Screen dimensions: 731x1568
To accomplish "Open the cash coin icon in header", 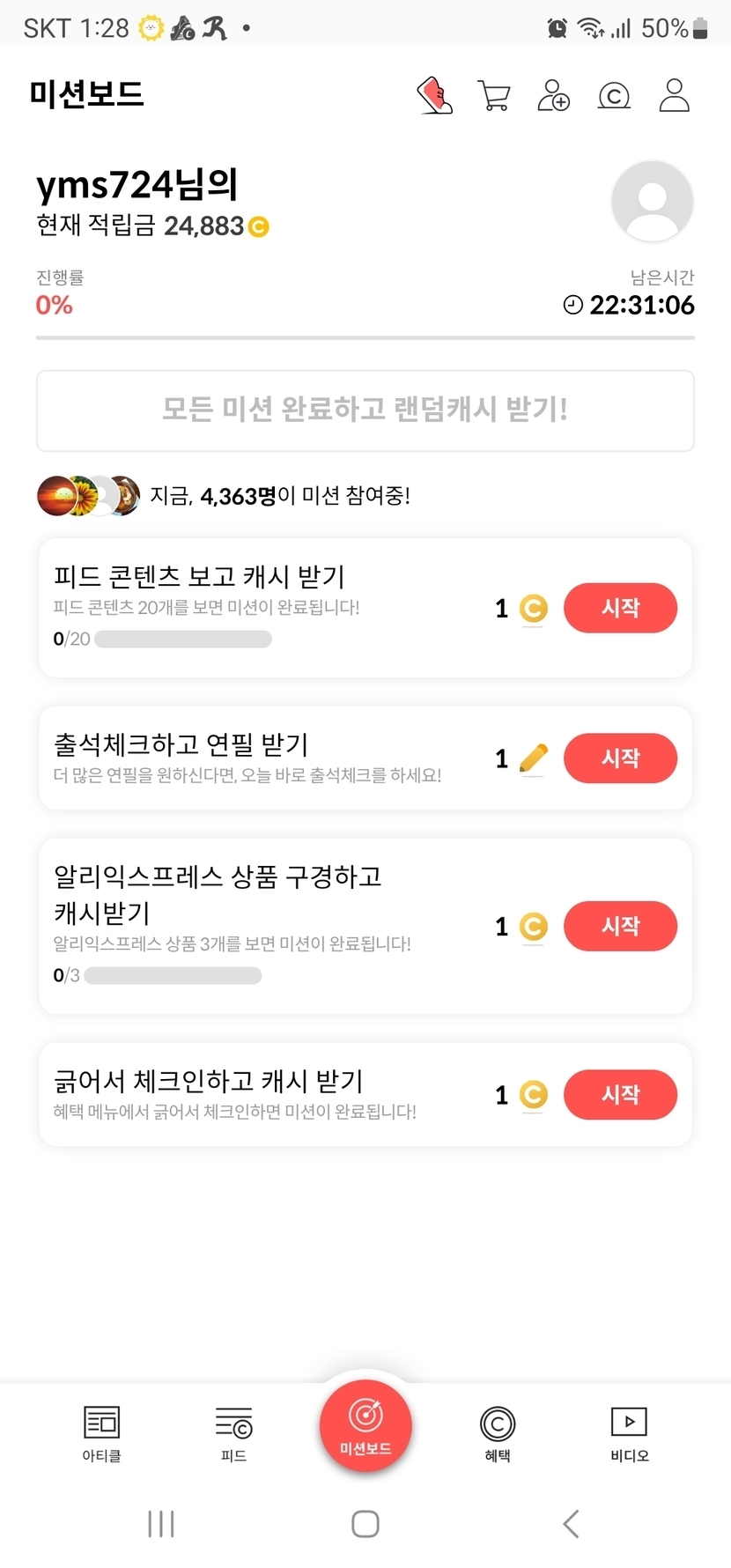I will [x=614, y=95].
